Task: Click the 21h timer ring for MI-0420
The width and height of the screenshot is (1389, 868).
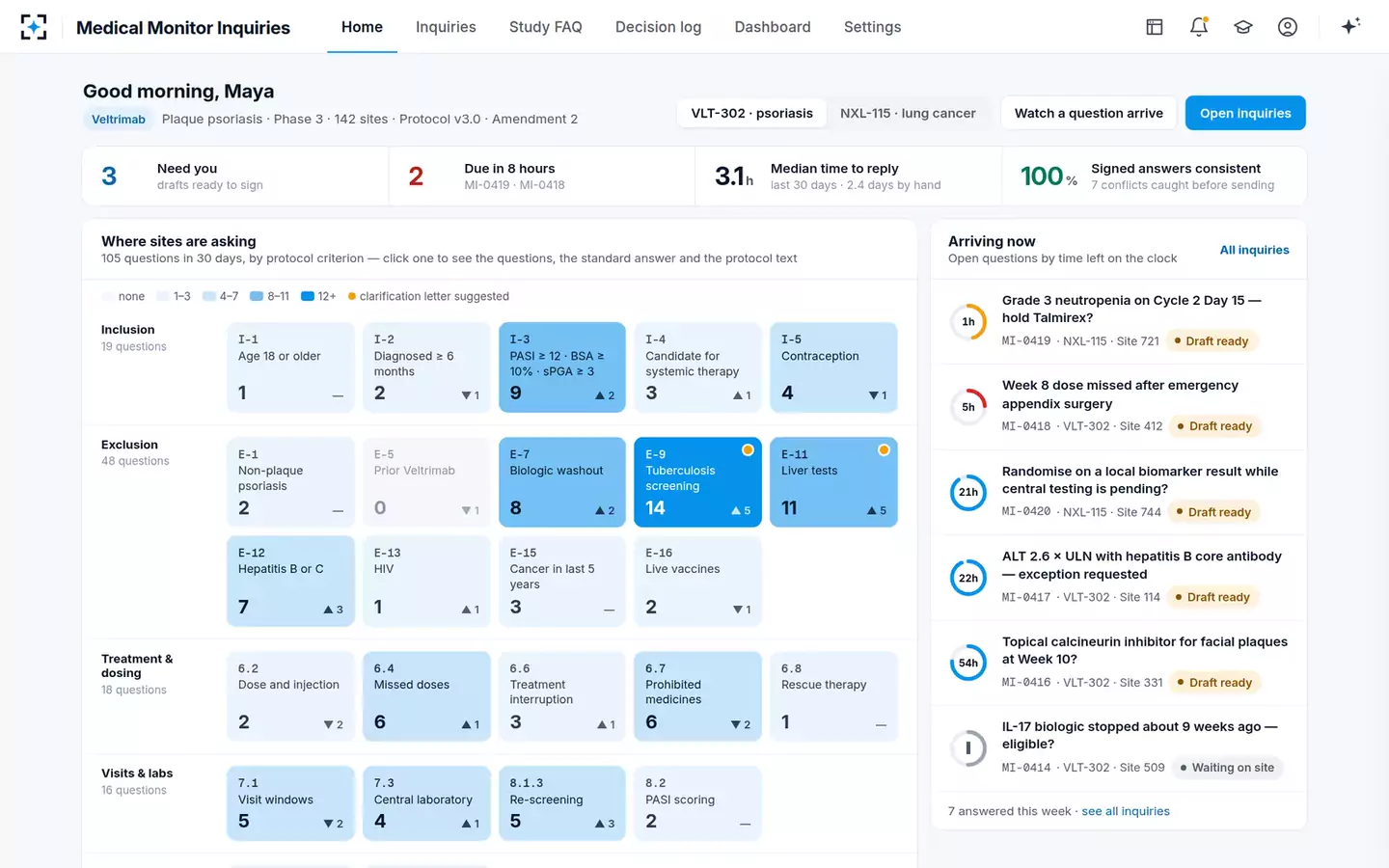Action: click(x=968, y=493)
